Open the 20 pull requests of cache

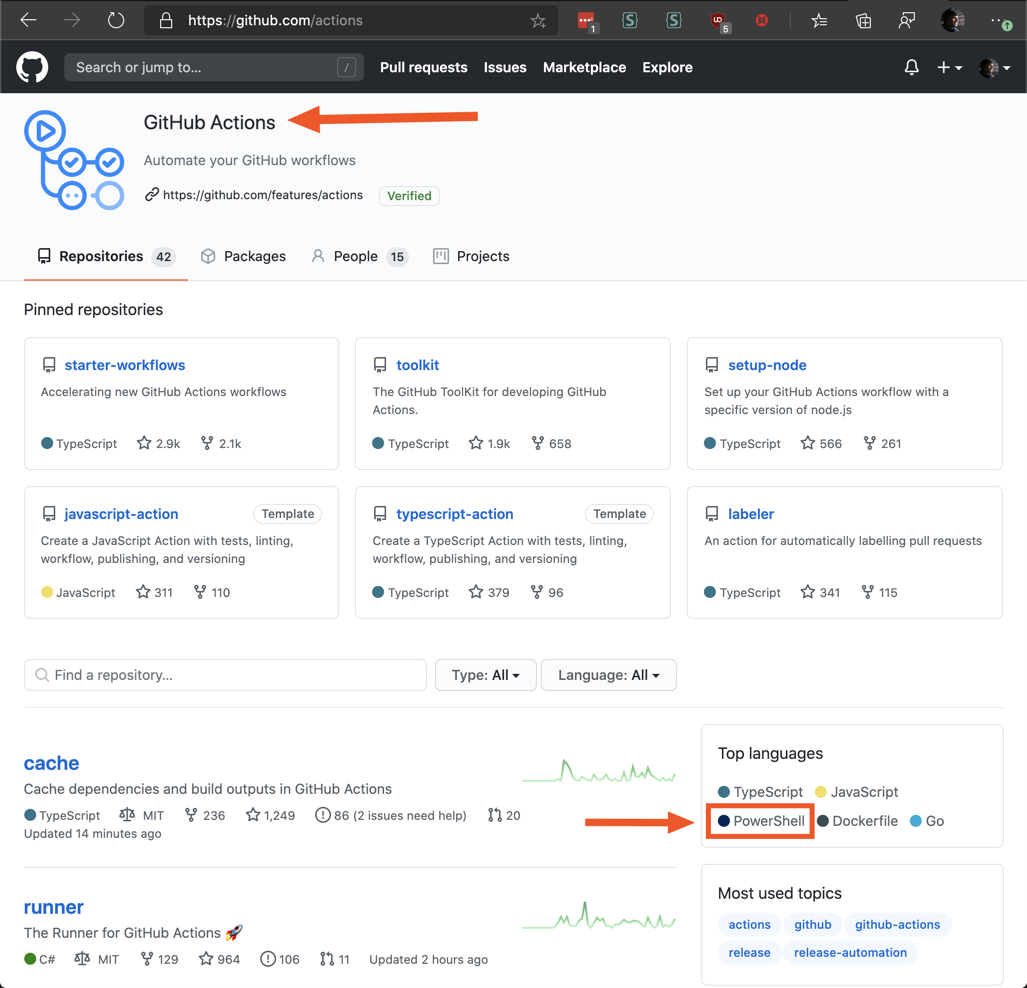click(x=504, y=815)
